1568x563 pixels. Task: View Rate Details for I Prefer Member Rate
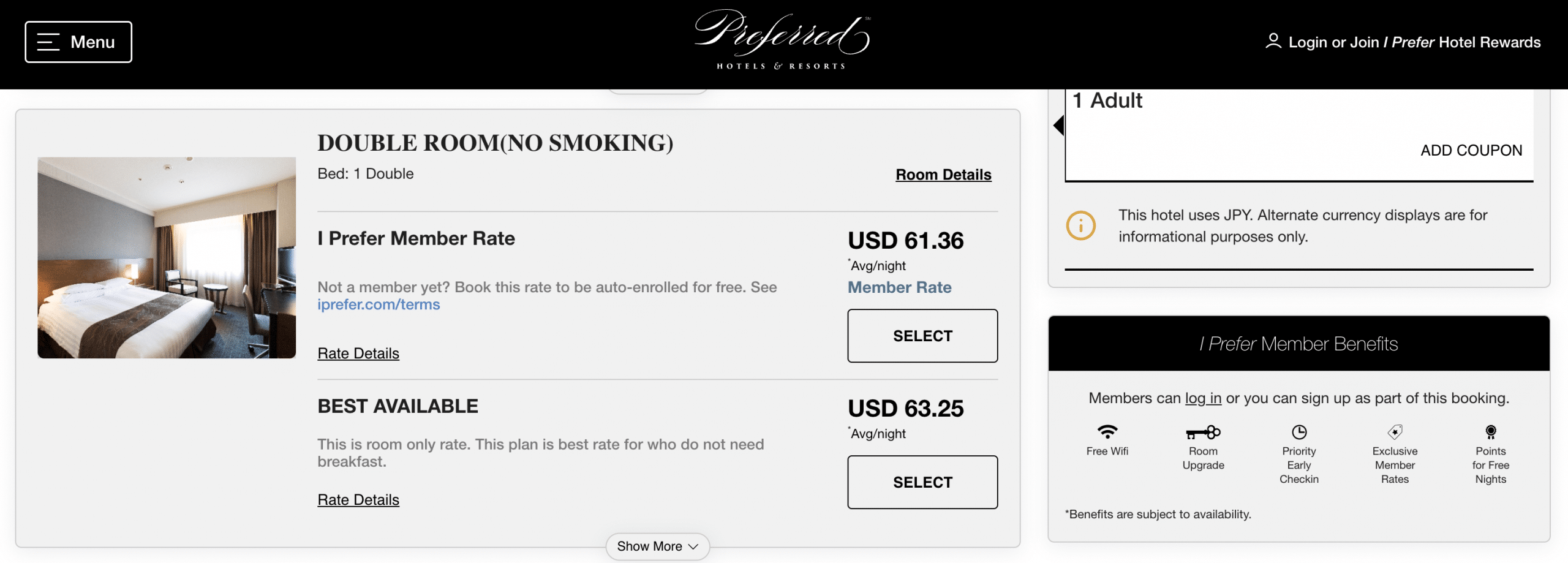[x=358, y=353]
